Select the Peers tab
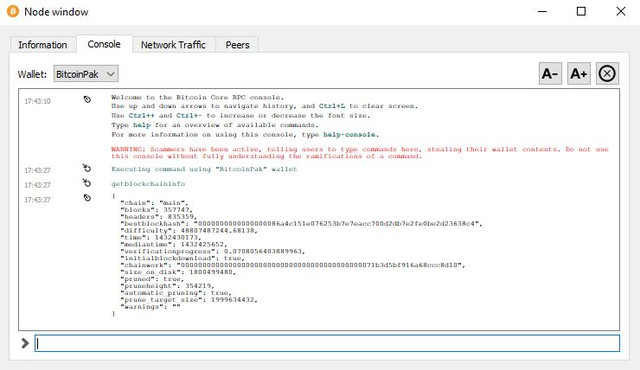The image size is (640, 370). [237, 45]
